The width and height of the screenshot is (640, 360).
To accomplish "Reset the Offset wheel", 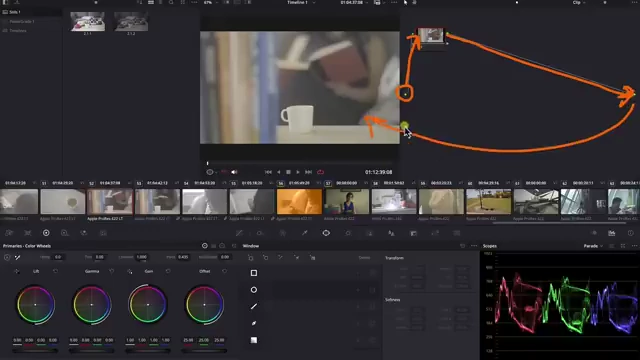I will click(224, 271).
